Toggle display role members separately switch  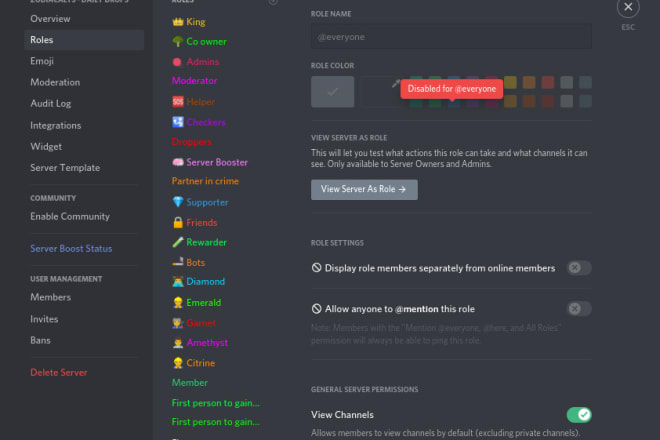coord(579,268)
